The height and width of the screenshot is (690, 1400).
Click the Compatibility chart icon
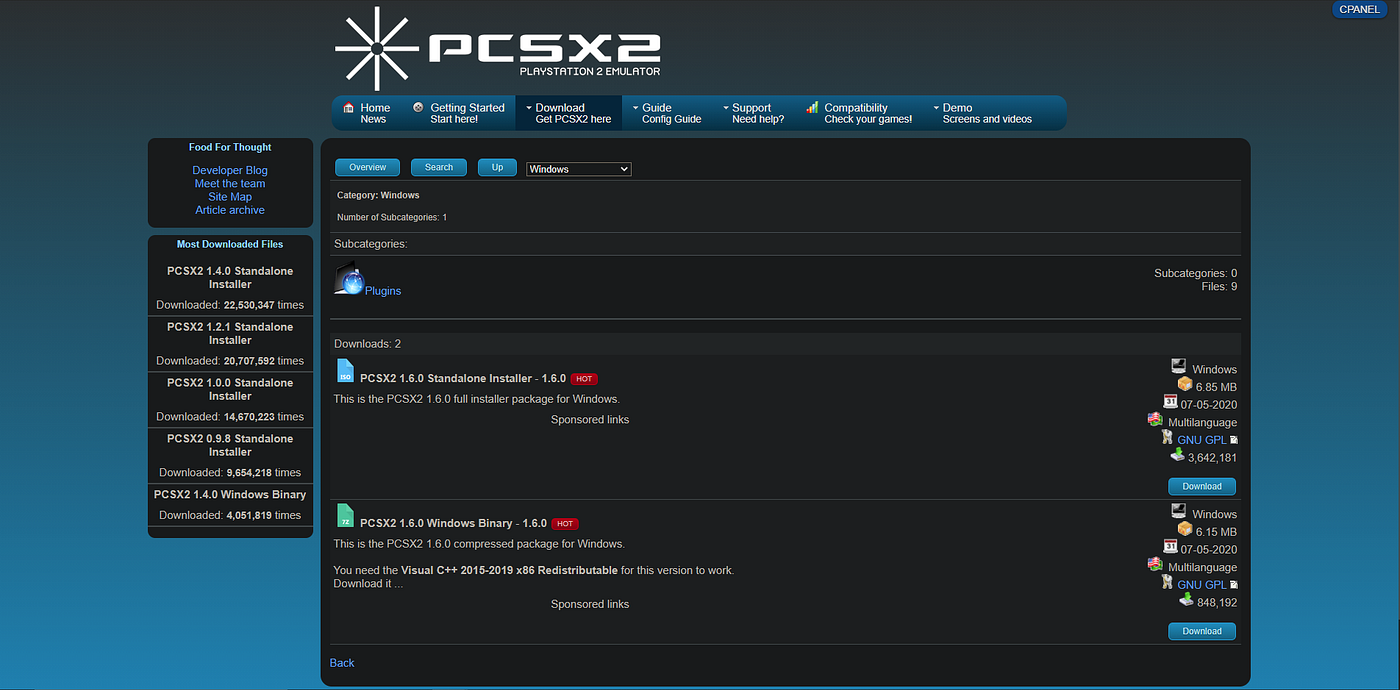click(813, 107)
